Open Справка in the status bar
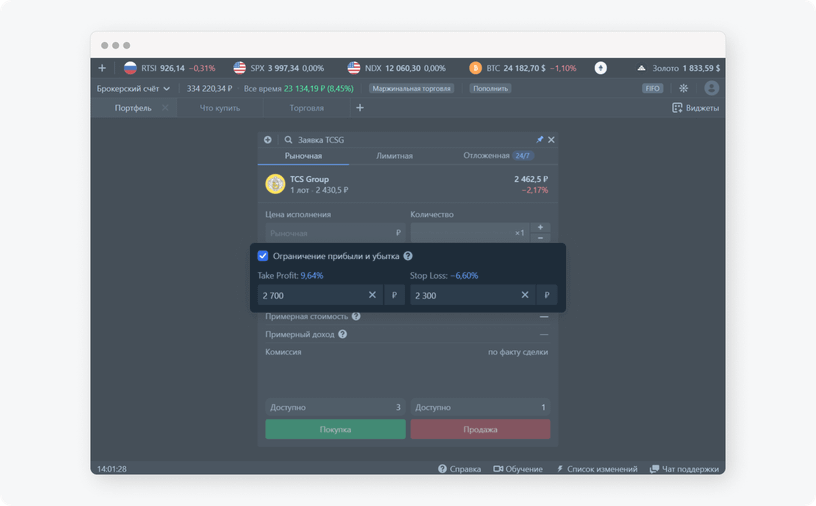The width and height of the screenshot is (816, 506). pos(460,469)
